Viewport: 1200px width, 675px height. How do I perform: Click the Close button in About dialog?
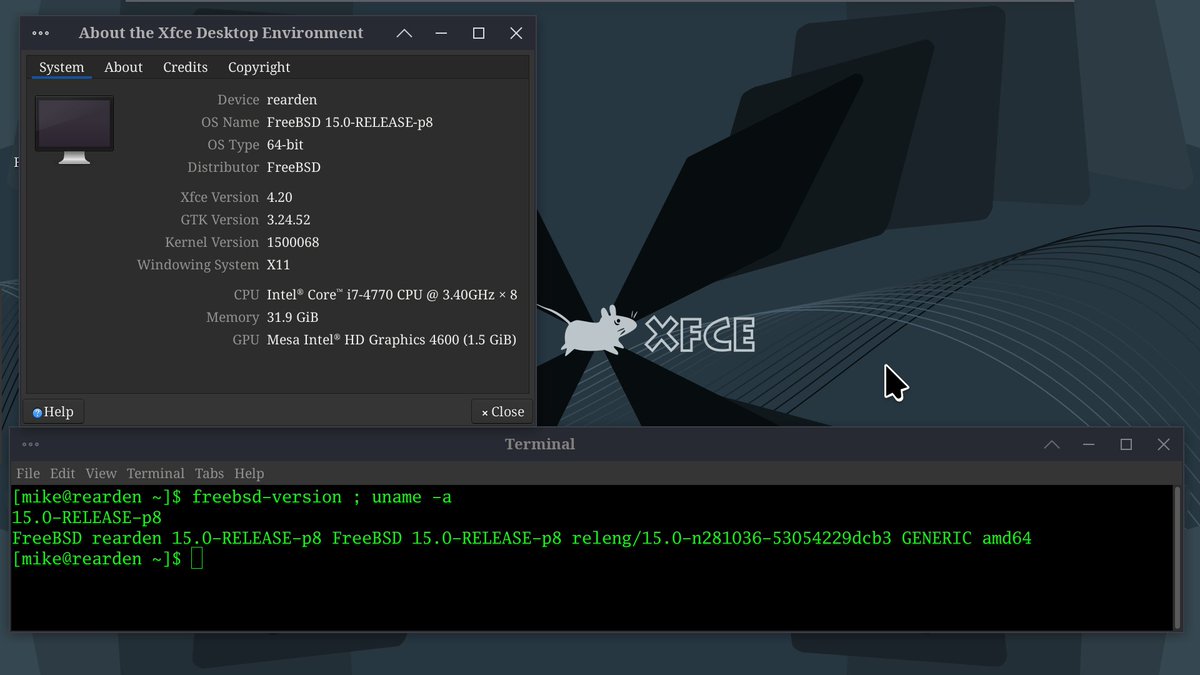[502, 411]
